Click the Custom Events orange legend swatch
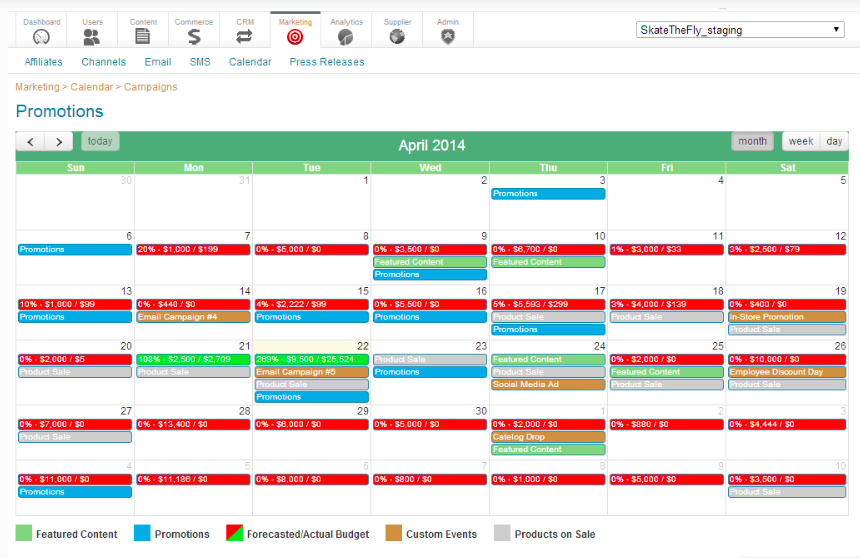Viewport: 860px width, 558px height. (393, 533)
